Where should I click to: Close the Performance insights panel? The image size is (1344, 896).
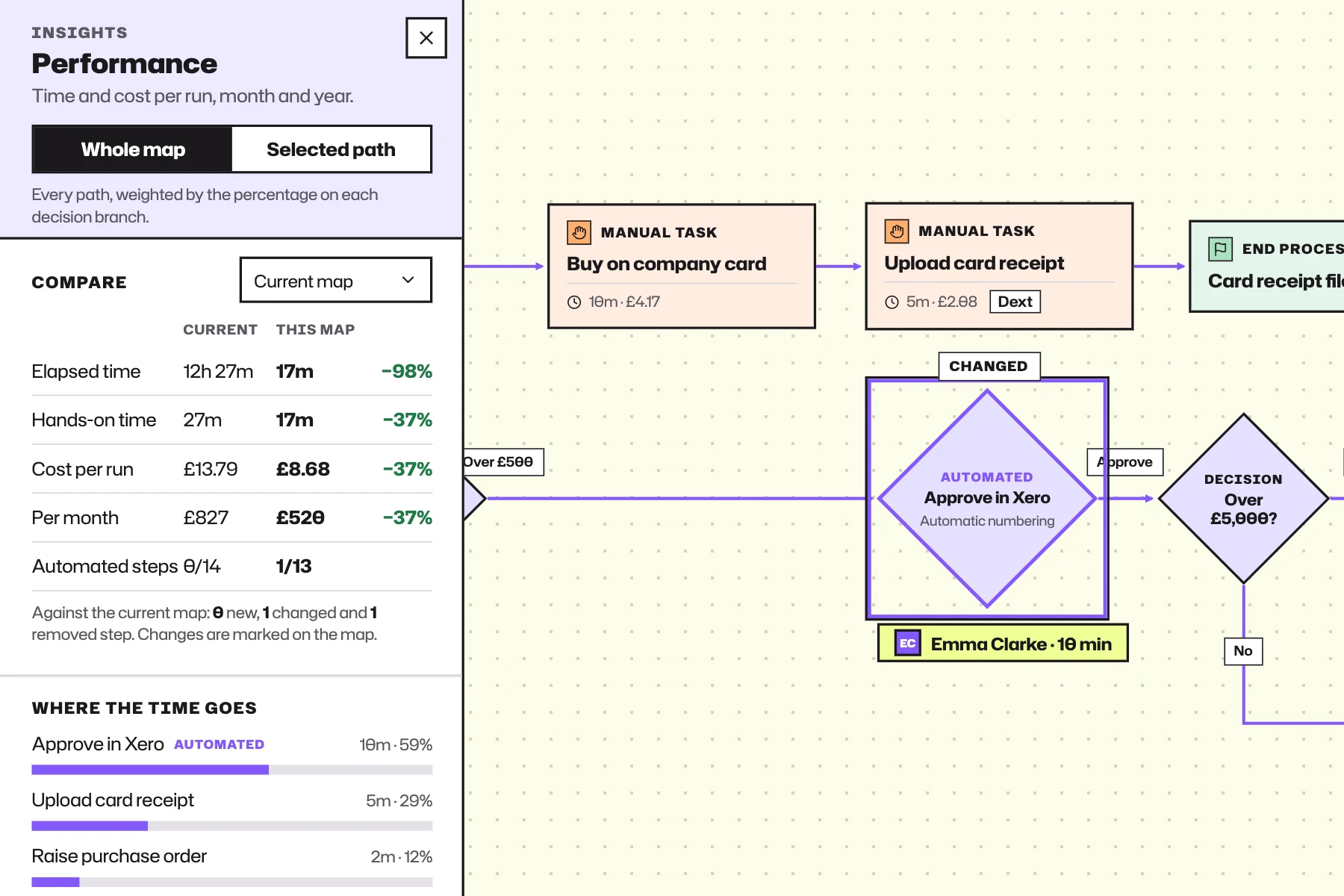426,38
